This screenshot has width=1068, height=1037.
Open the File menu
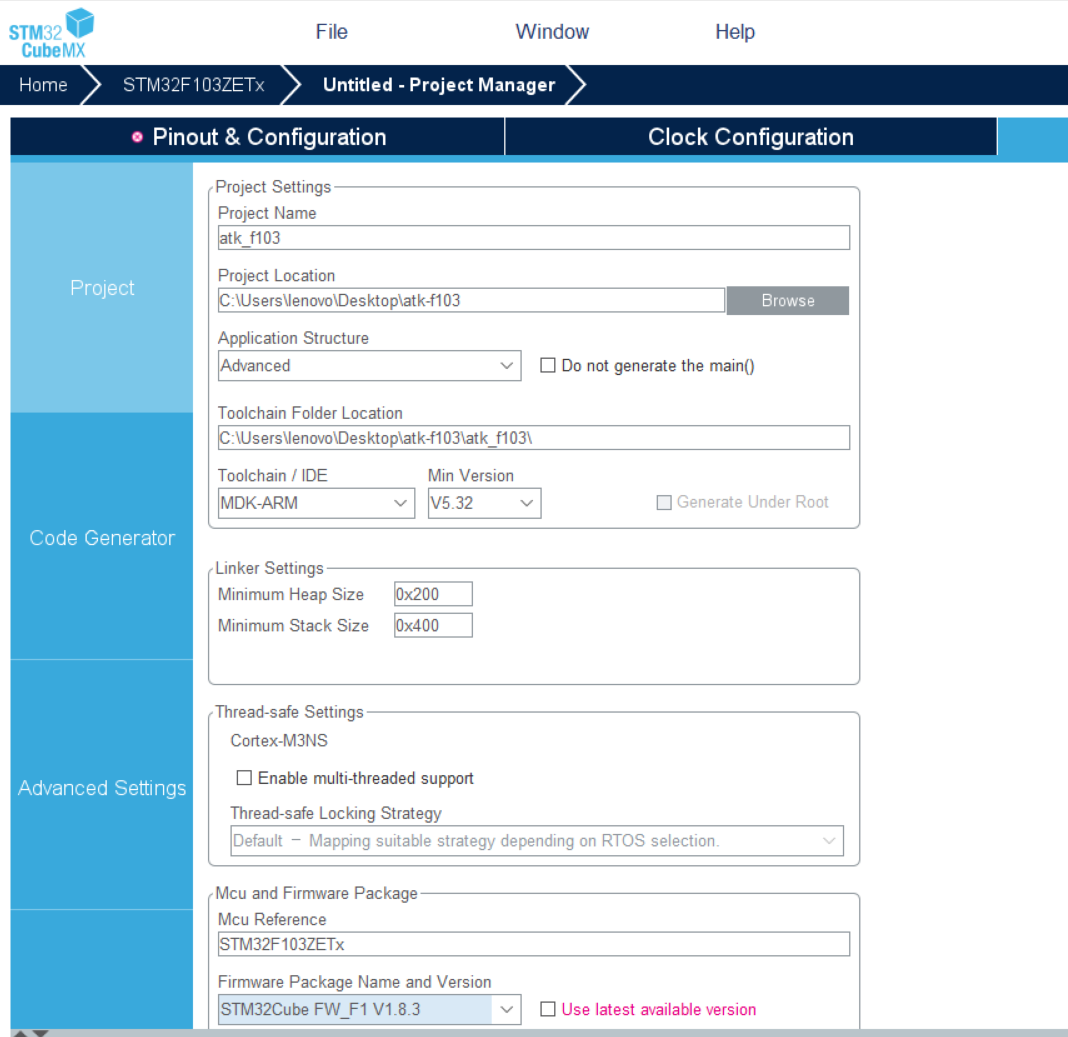pyautogui.click(x=332, y=31)
